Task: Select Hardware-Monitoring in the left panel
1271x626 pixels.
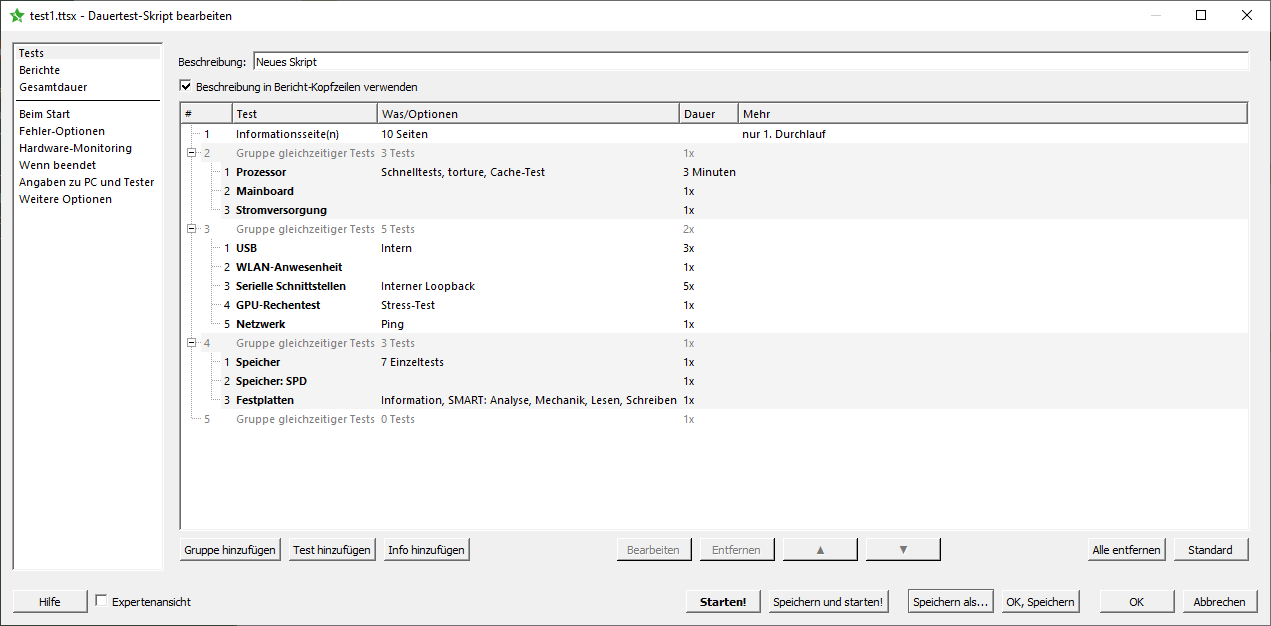Action: (x=75, y=148)
